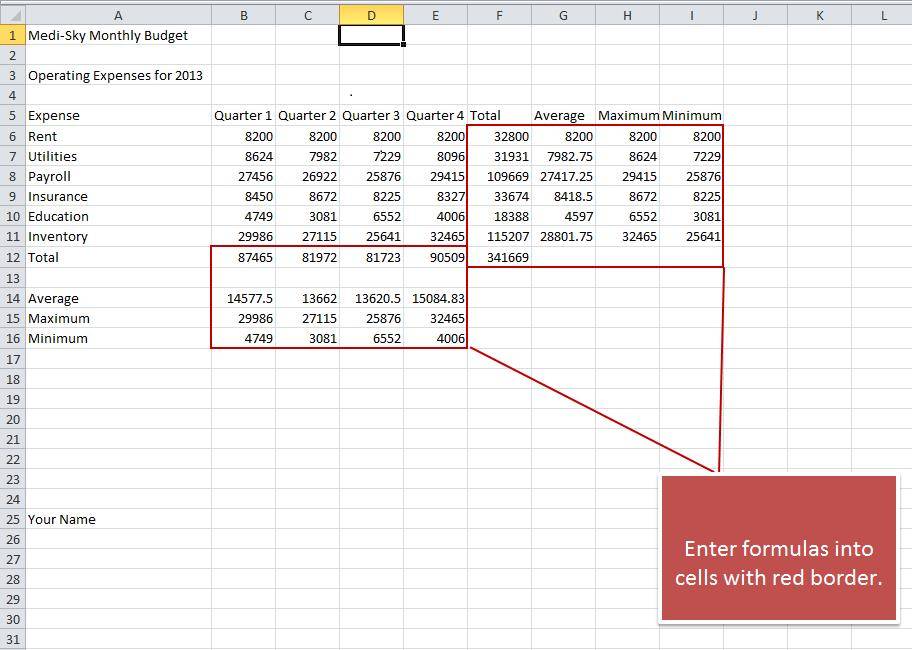912x650 pixels.
Task: Select column K header
Action: click(819, 15)
